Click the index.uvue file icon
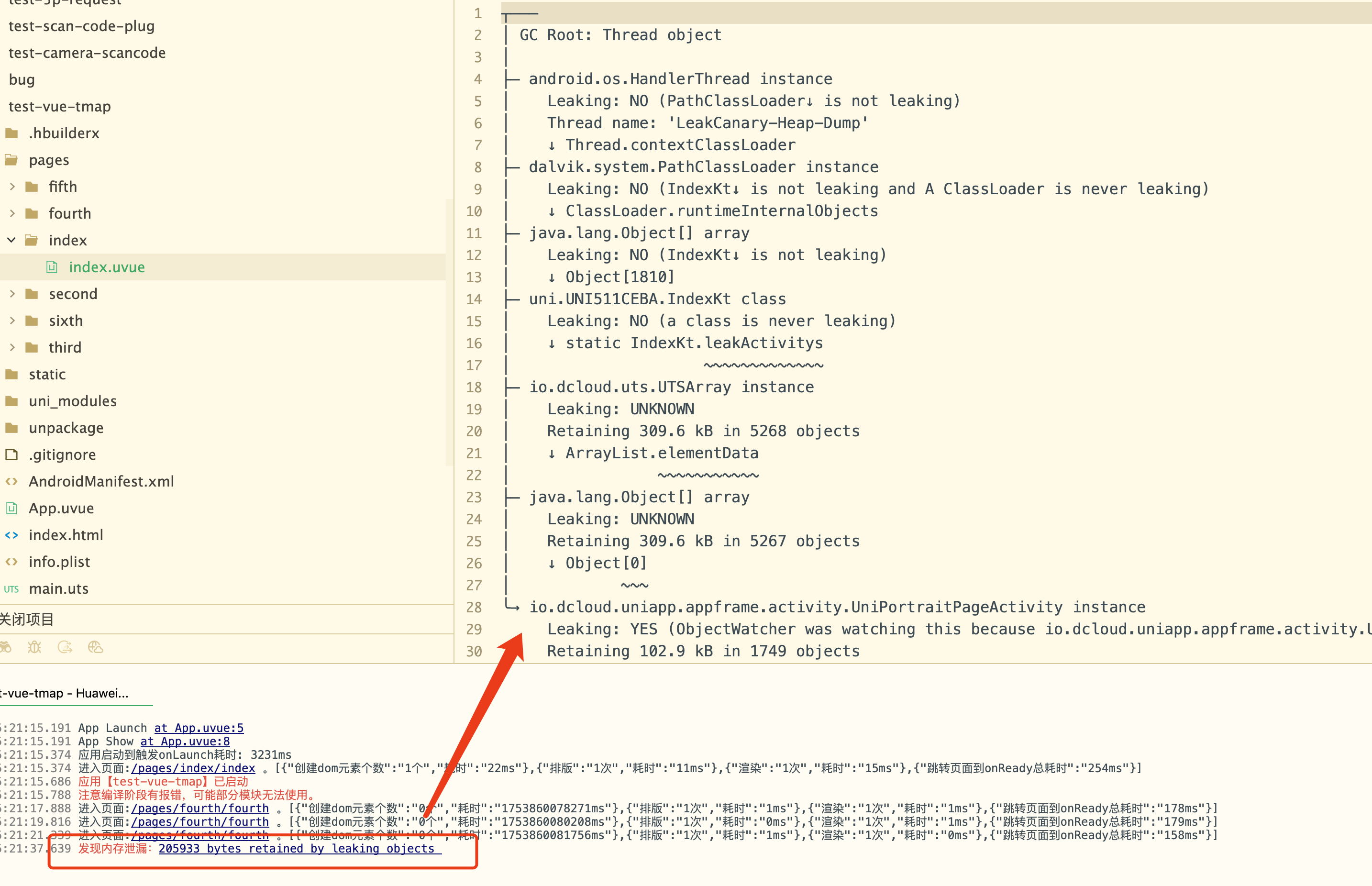Image resolution: width=1372 pixels, height=886 pixels. pos(52,267)
